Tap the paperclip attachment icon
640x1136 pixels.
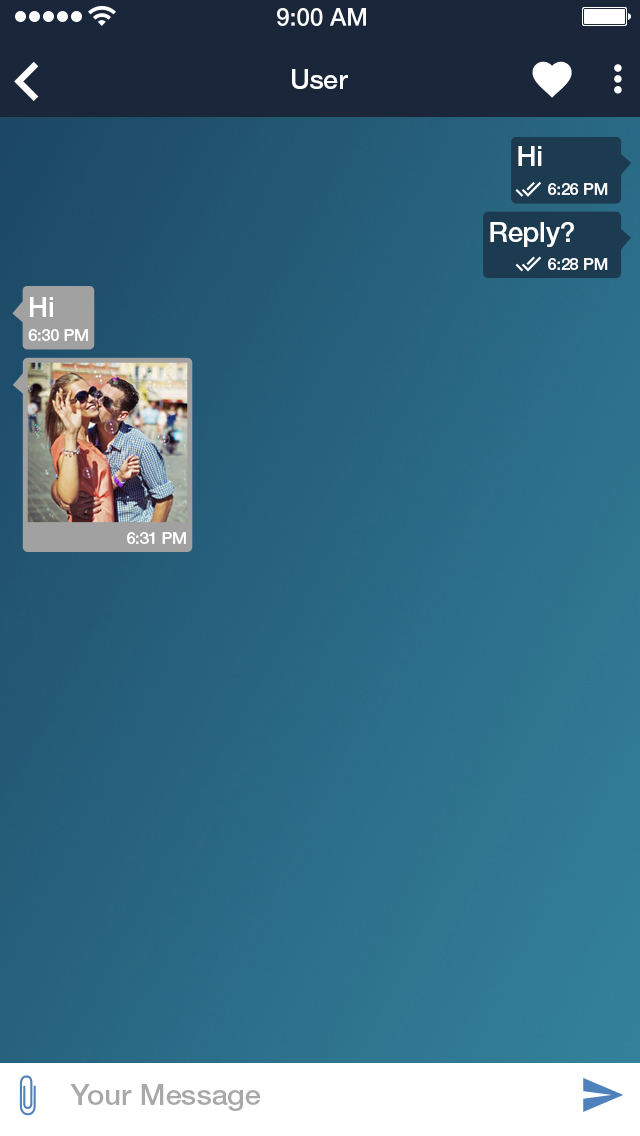[28, 1095]
